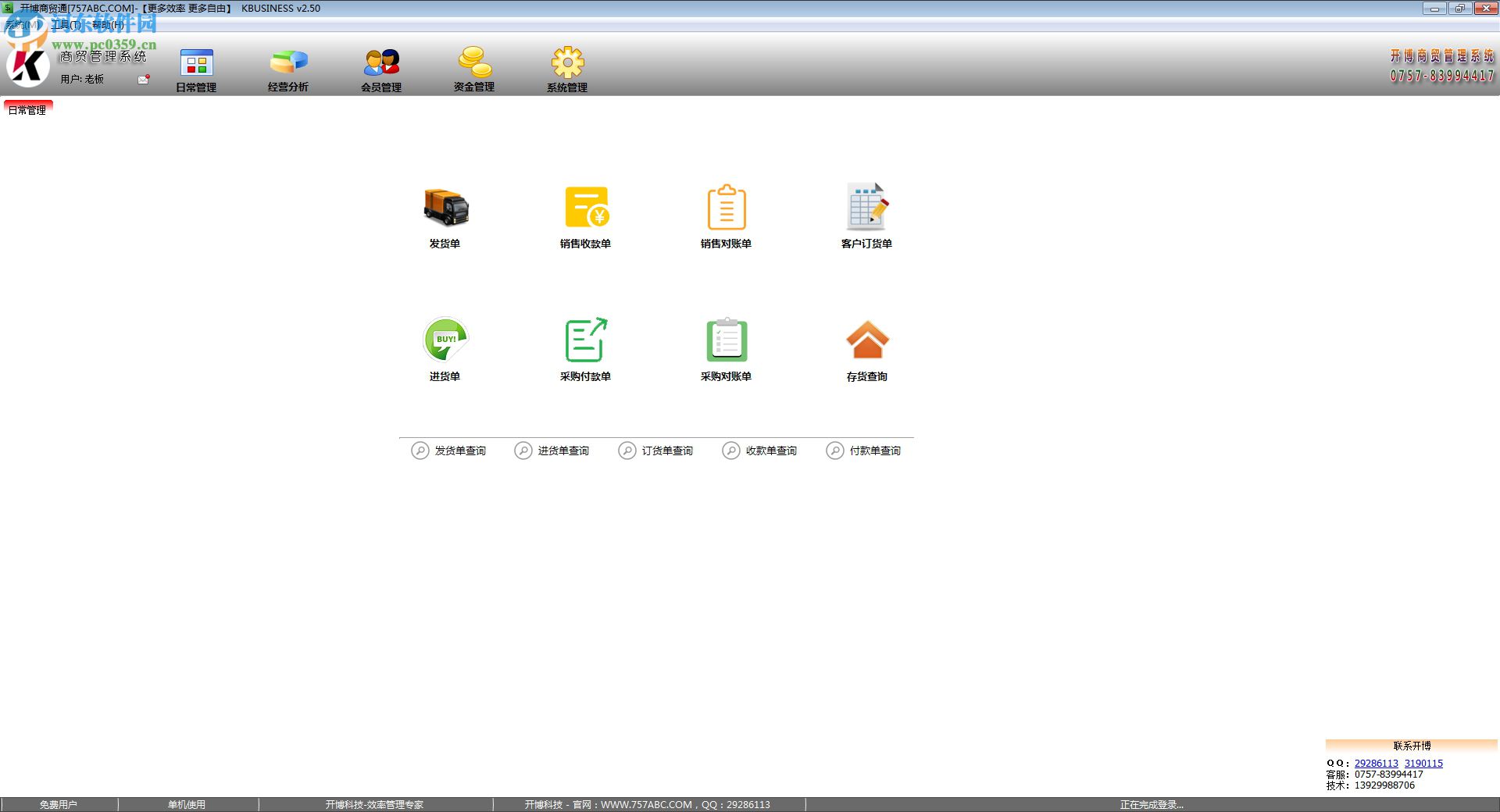Minimize the 开博商贸通 window

1434,9
